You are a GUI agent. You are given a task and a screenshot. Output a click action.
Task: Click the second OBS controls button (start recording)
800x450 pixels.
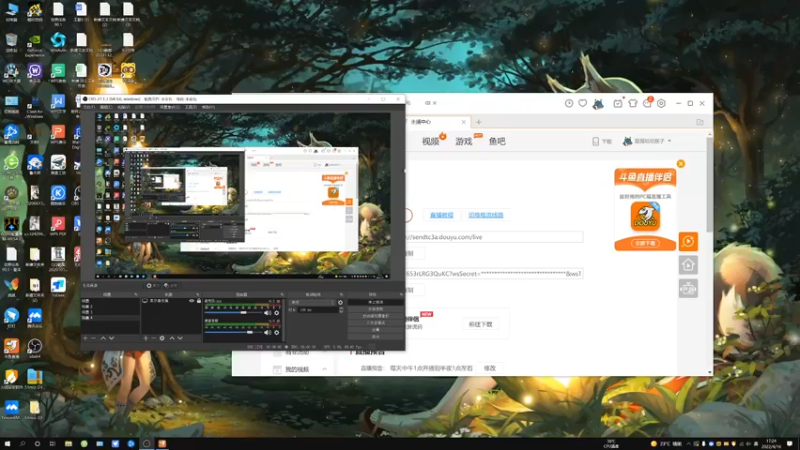point(376,309)
